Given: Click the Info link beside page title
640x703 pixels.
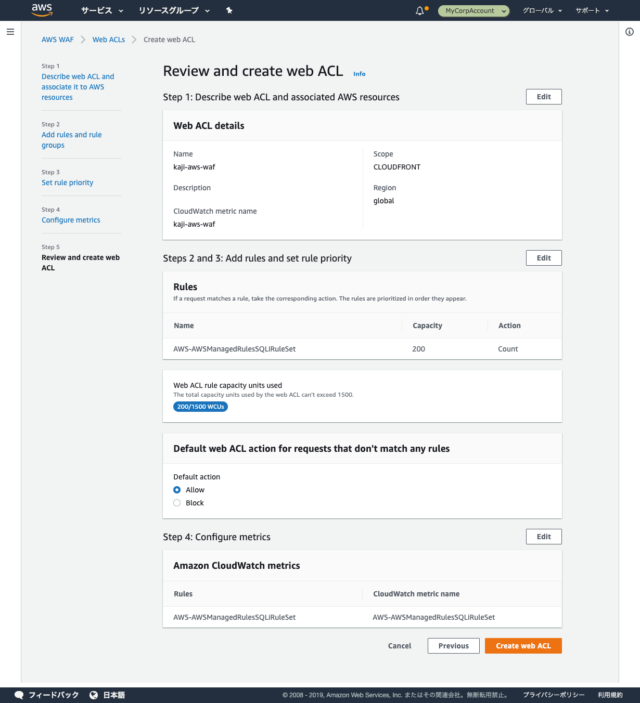Looking at the screenshot, I should pyautogui.click(x=359, y=74).
